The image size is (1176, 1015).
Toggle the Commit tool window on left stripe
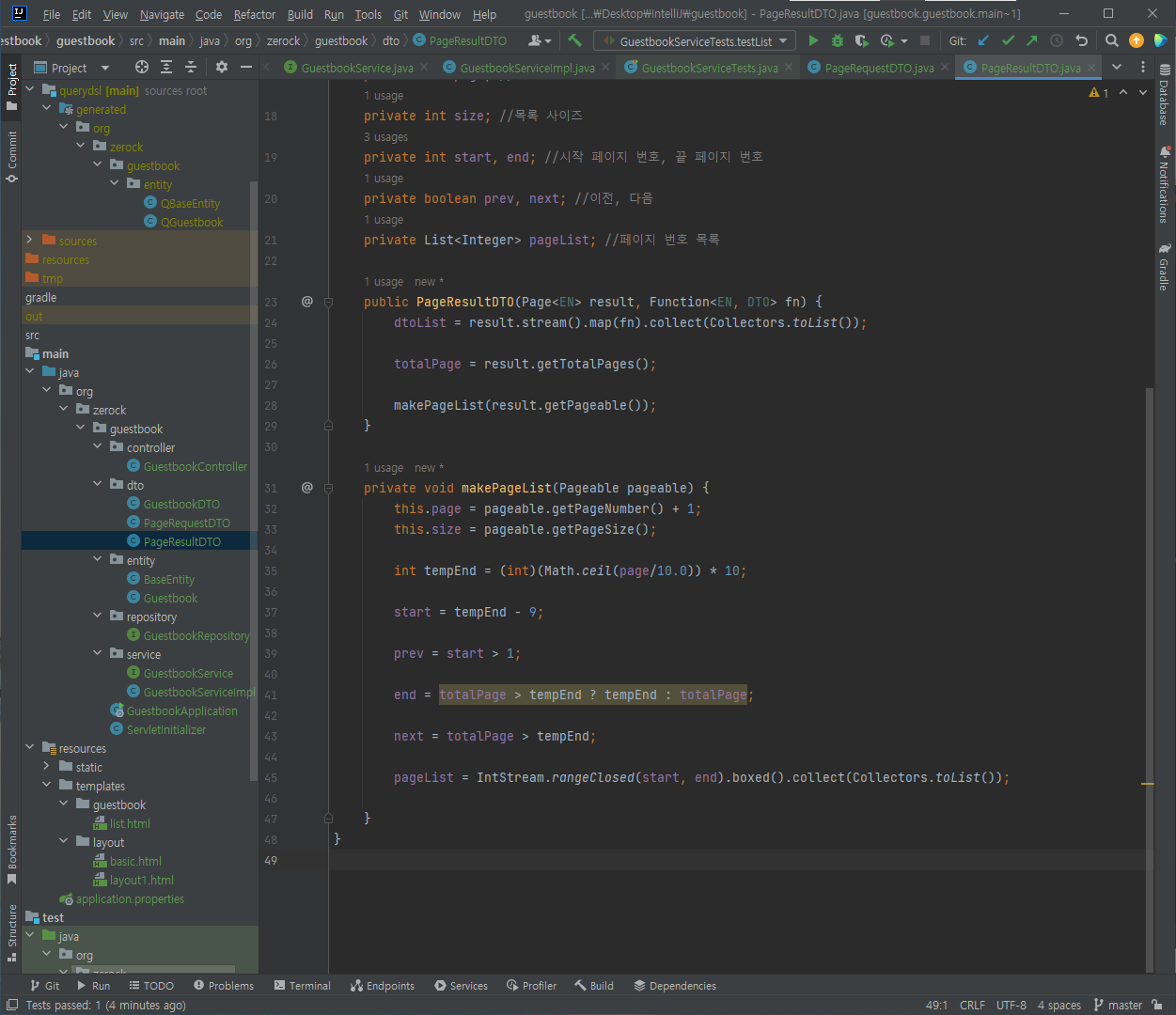coord(11,157)
